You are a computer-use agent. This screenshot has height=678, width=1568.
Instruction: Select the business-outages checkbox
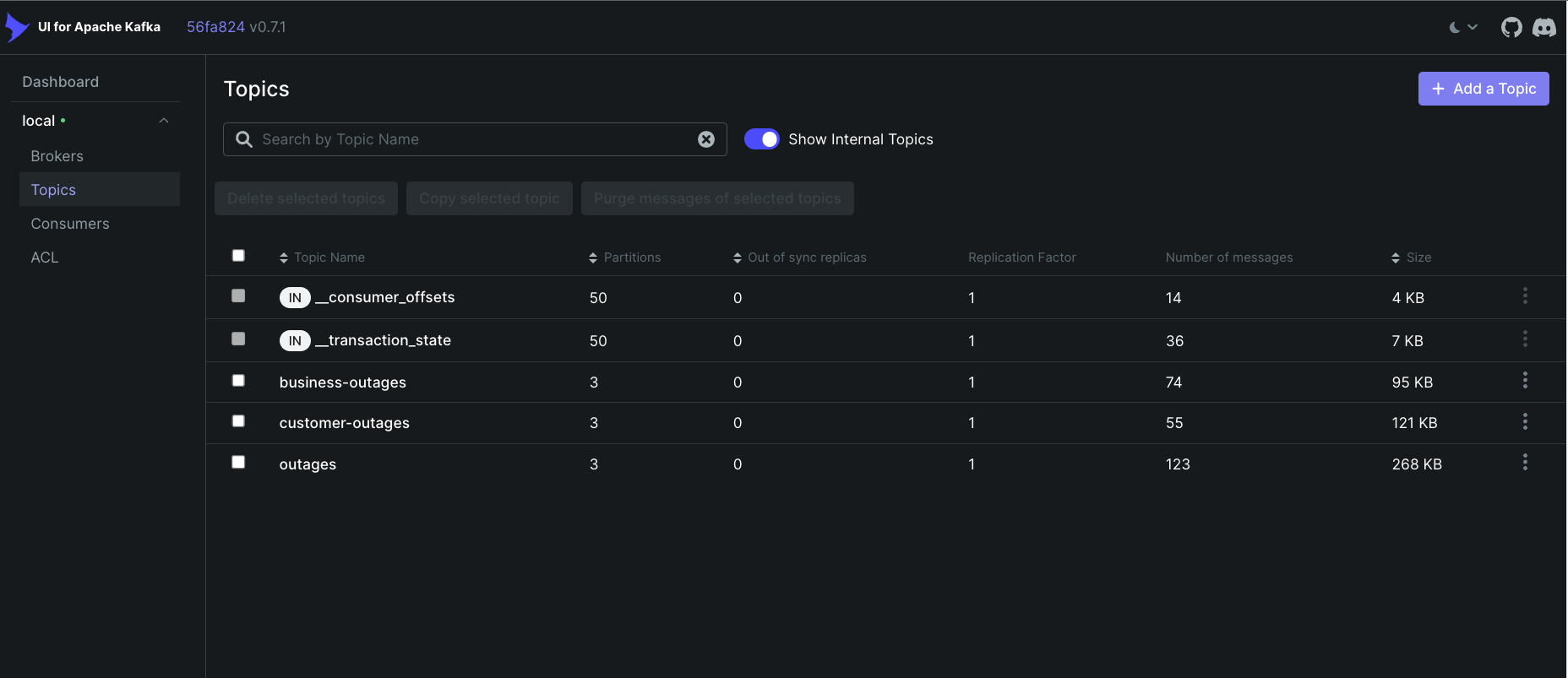[238, 380]
